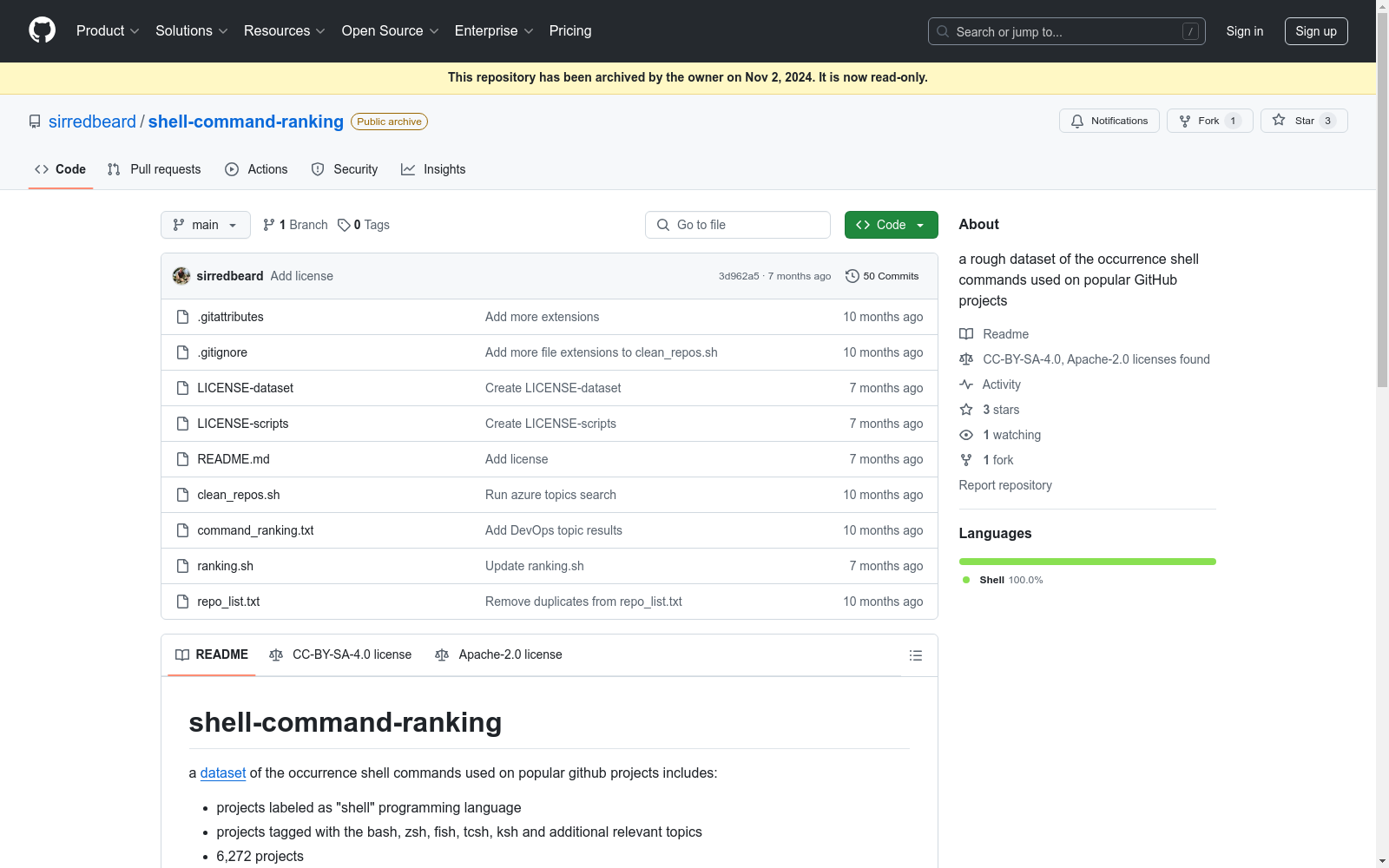Click the file icon beside LICENSE-scripts
1389x868 pixels.
point(182,424)
